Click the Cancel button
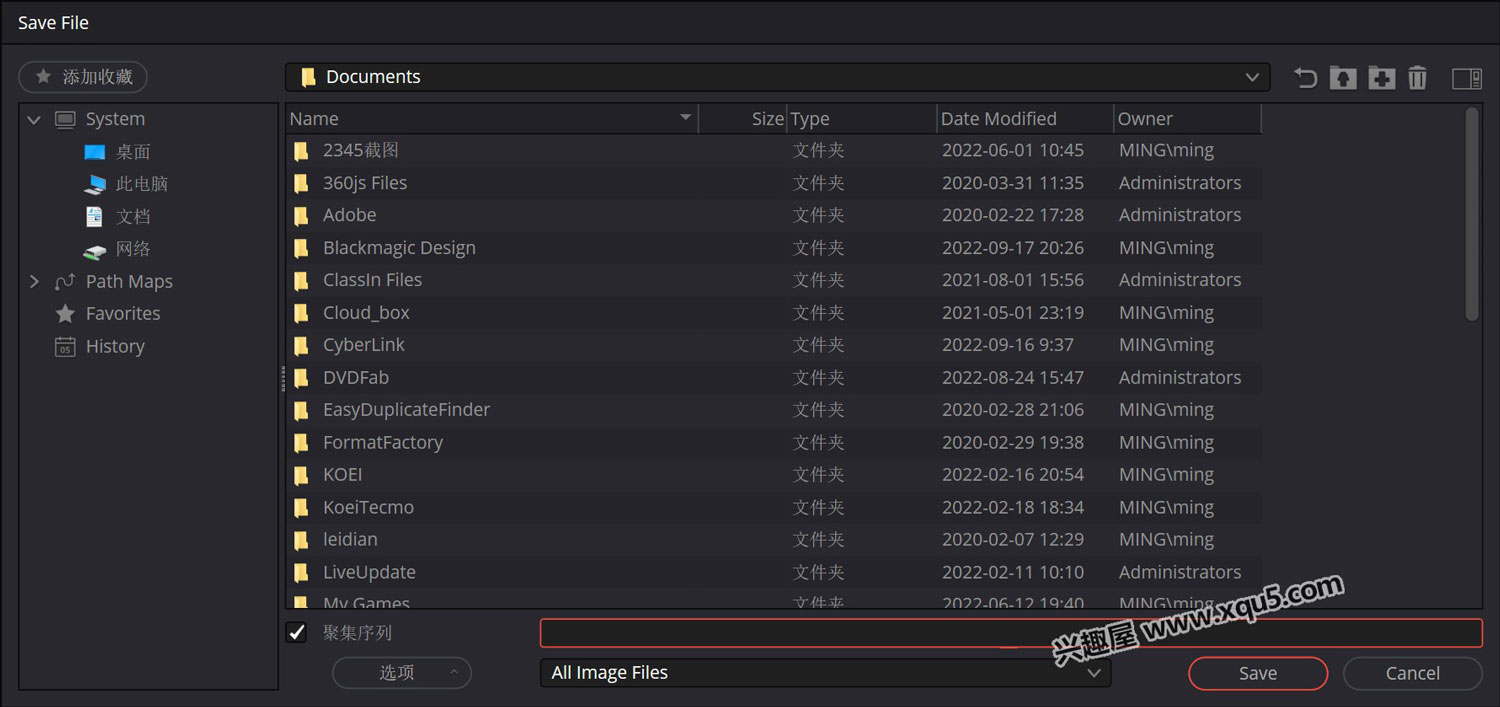 (1411, 673)
